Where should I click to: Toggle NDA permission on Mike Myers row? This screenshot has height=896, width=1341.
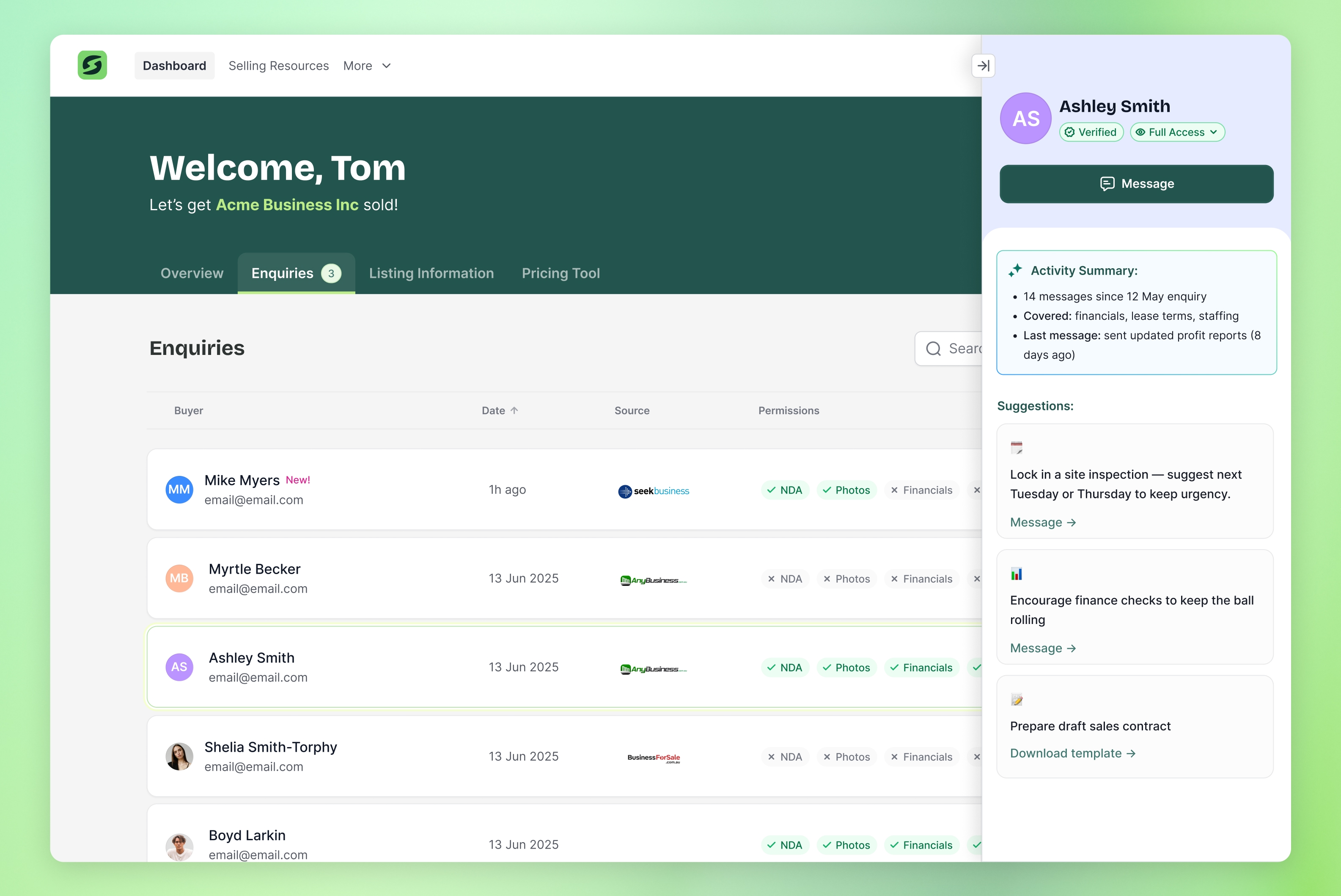click(x=784, y=490)
